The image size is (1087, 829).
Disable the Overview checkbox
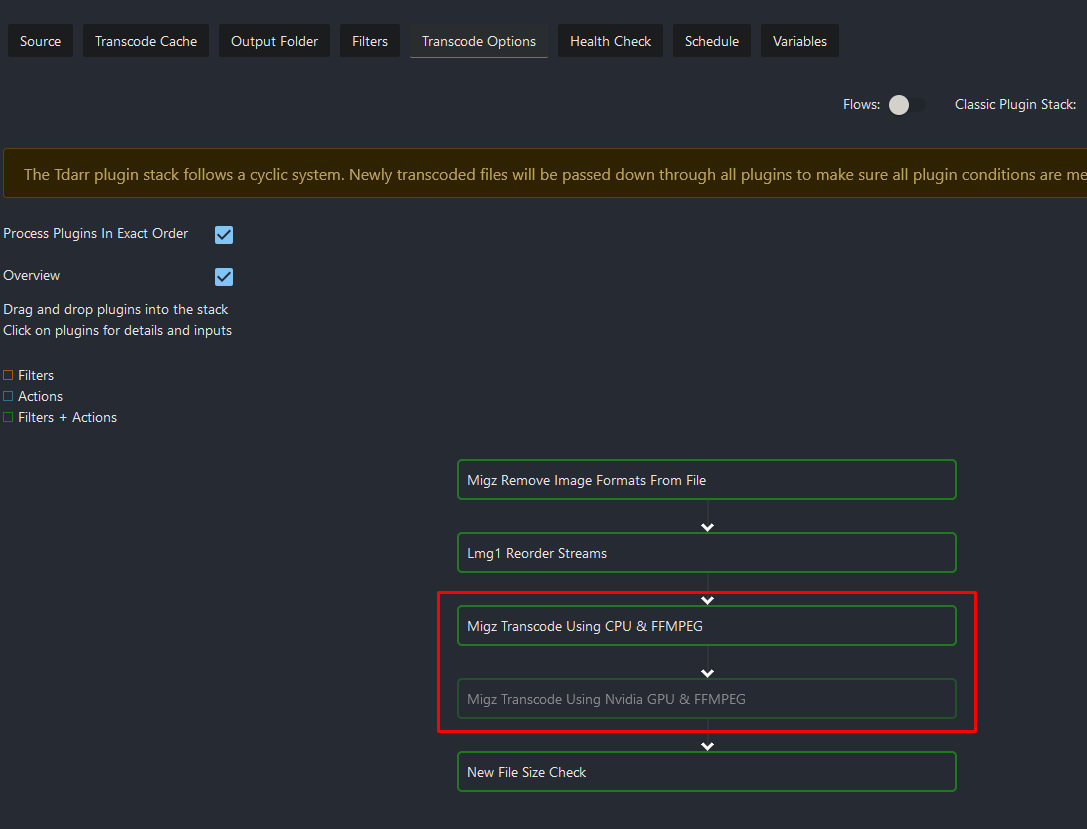coord(224,277)
